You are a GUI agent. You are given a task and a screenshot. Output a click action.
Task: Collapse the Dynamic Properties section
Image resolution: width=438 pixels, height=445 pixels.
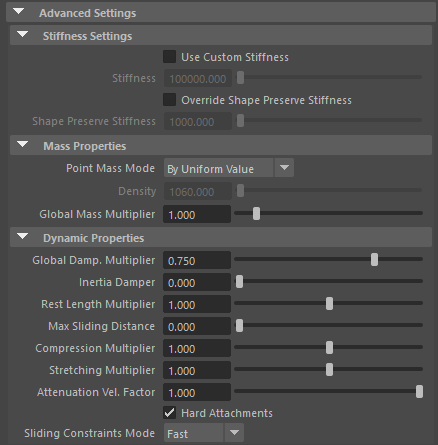(22, 237)
